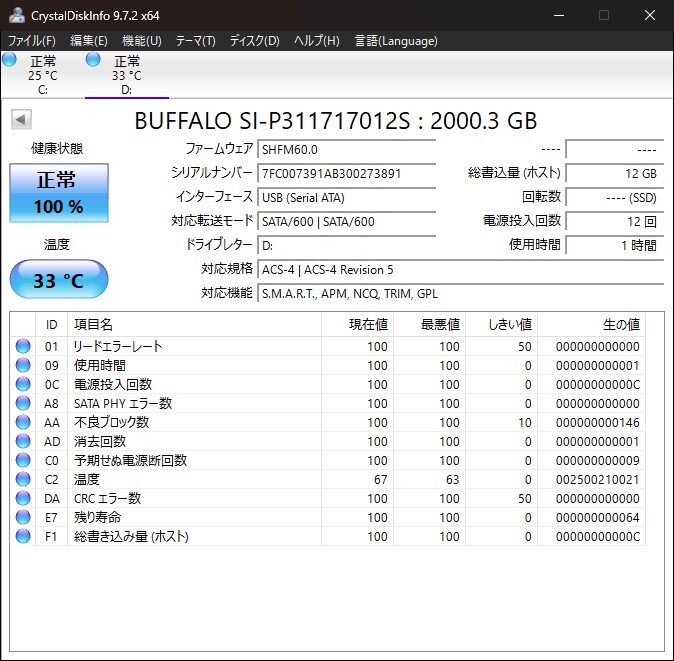
Task: Click power on count value 12 回
Action: [x=615, y=222]
